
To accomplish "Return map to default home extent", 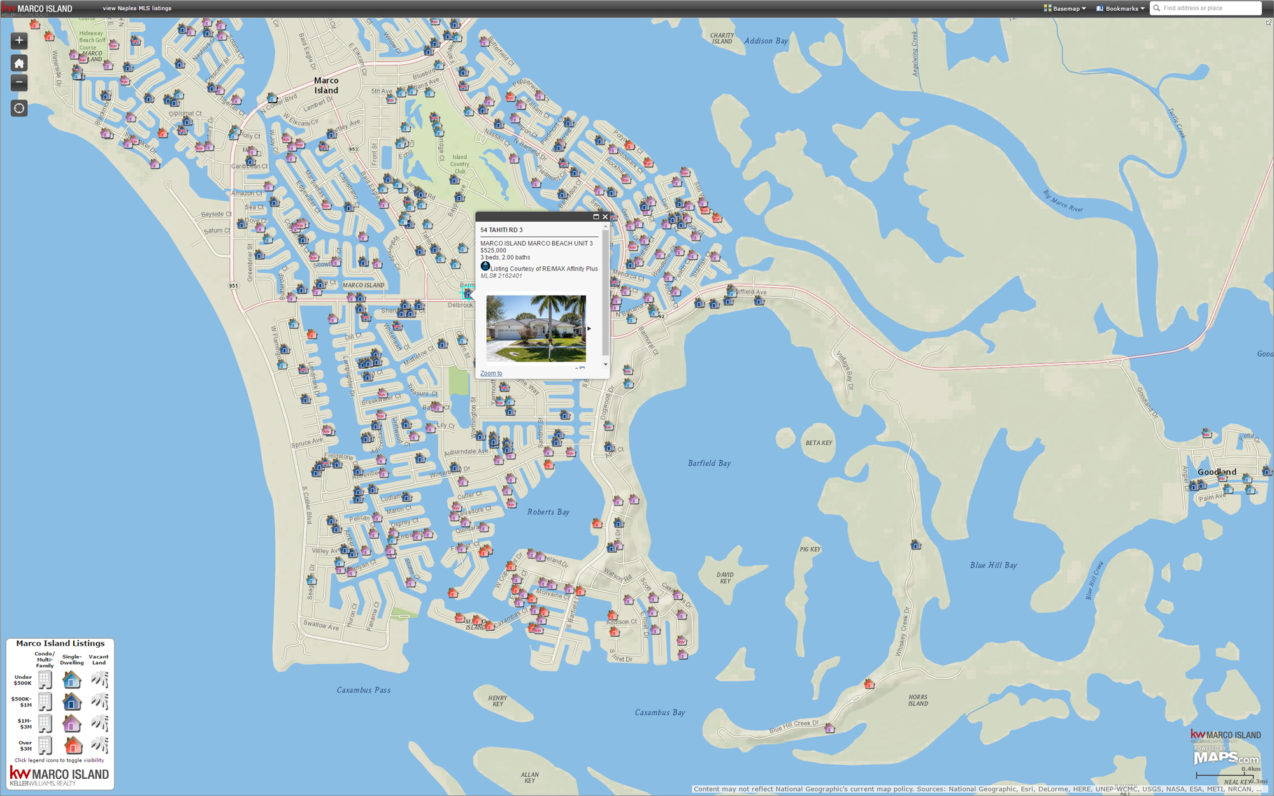I will click(19, 62).
